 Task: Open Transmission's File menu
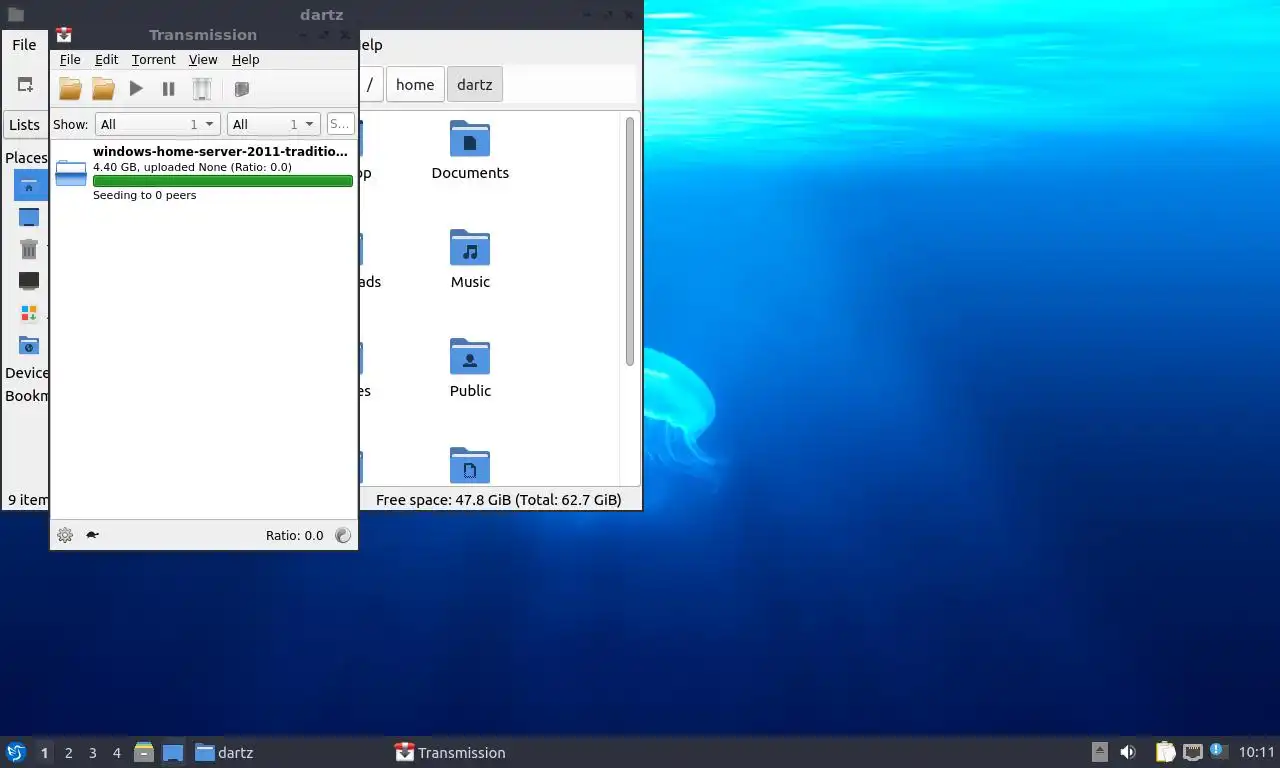pos(70,60)
